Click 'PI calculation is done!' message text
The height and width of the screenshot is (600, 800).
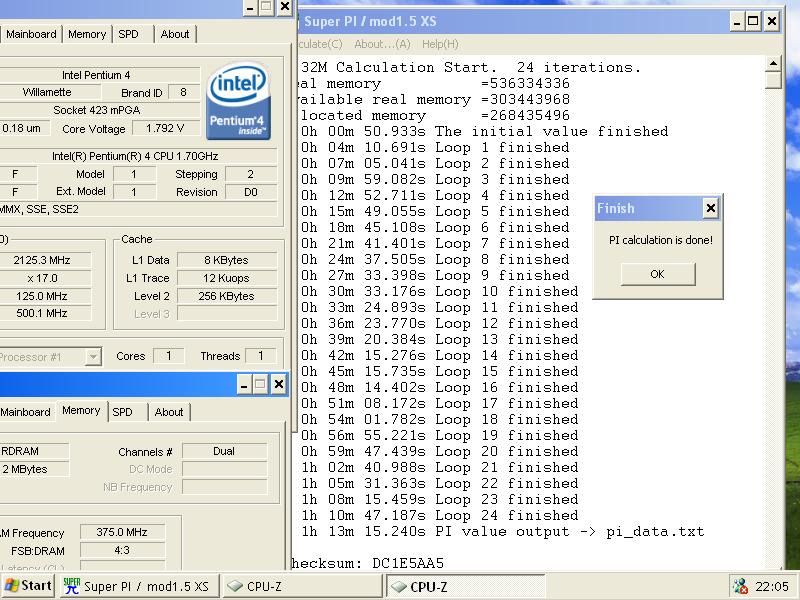[661, 240]
